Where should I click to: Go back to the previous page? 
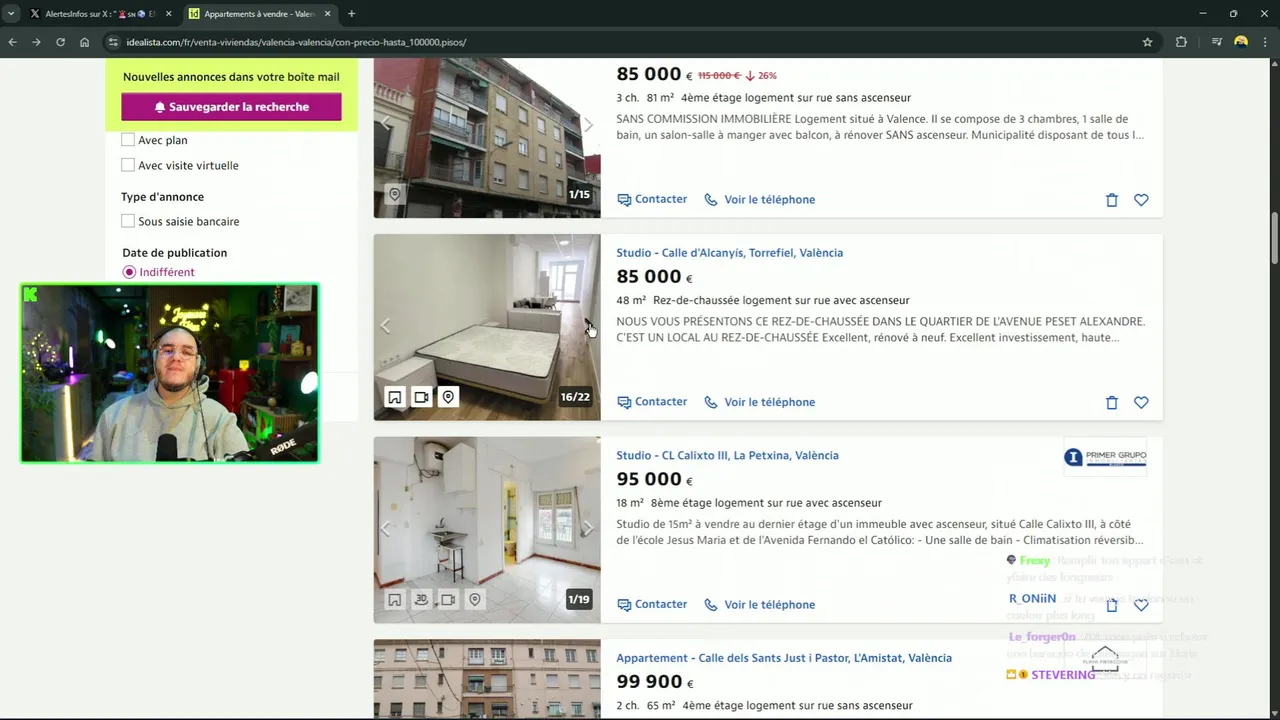point(12,42)
